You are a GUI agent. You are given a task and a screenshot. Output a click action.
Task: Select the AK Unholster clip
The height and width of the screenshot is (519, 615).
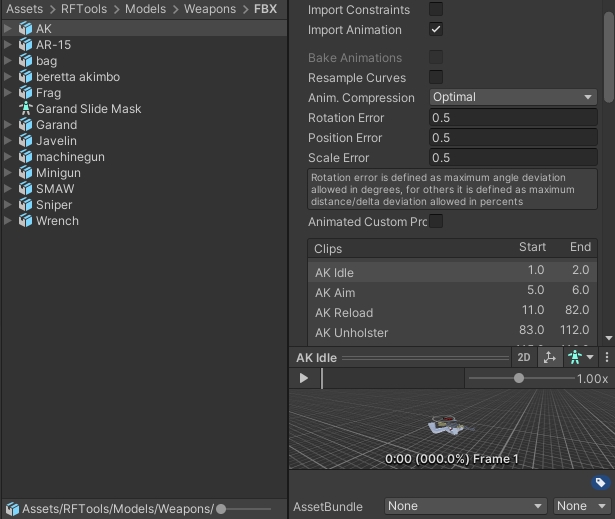(x=453, y=332)
